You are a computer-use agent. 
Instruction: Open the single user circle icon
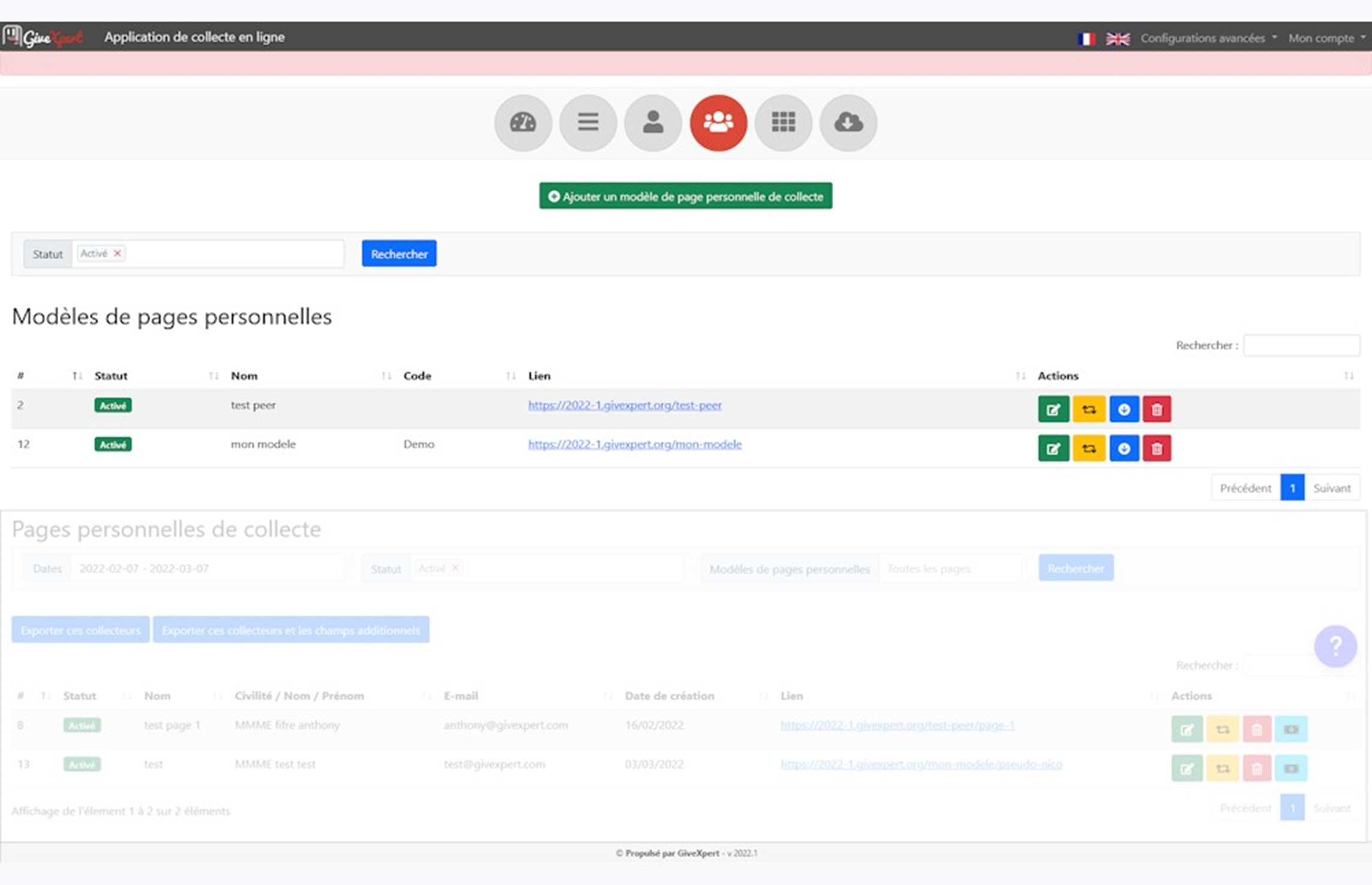653,123
